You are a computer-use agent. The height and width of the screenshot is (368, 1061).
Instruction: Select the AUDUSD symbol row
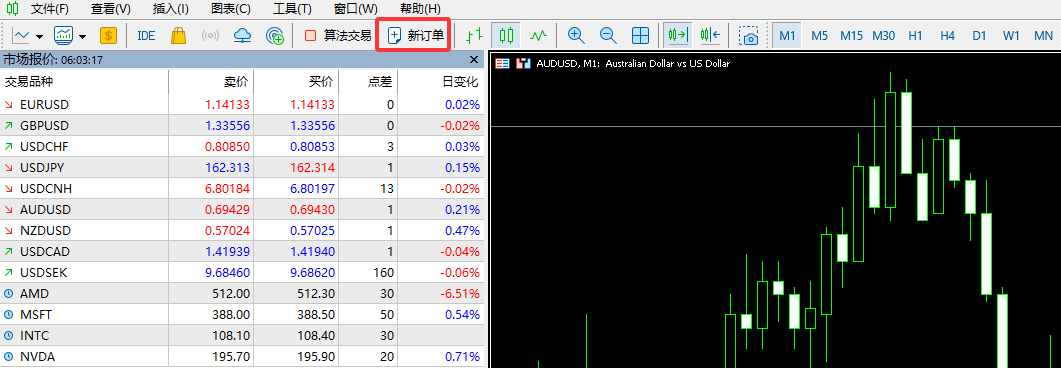point(242,210)
